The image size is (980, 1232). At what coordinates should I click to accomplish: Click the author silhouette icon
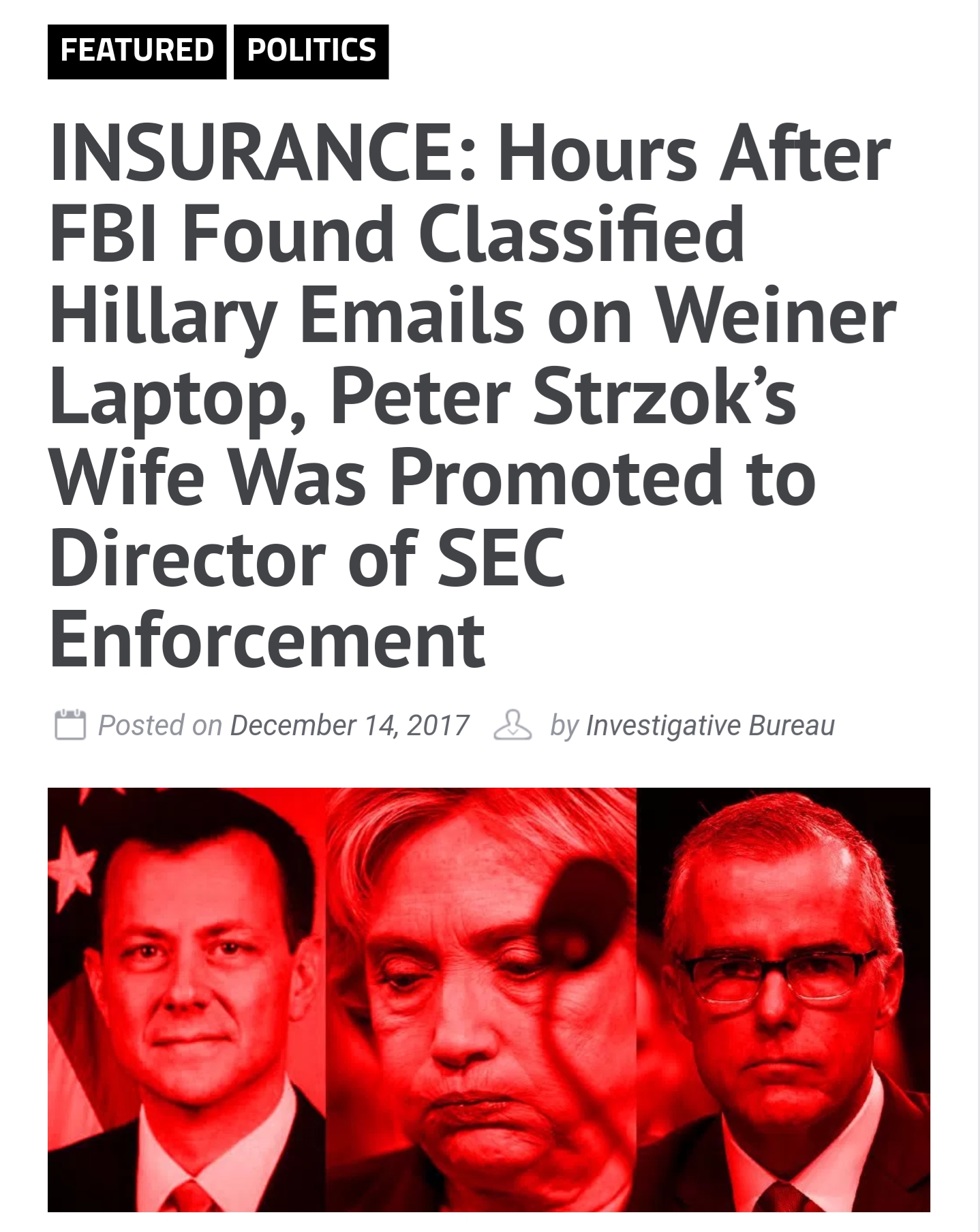pyautogui.click(x=512, y=725)
